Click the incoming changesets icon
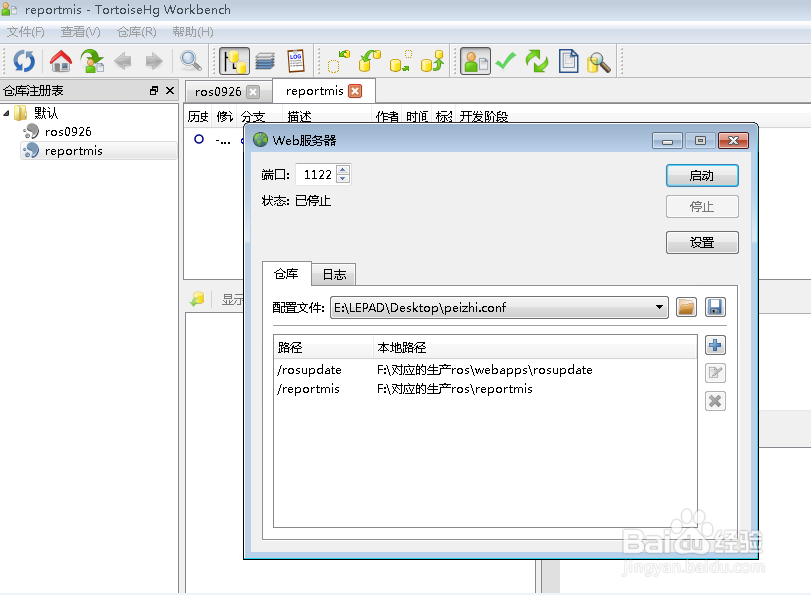 pyautogui.click(x=339, y=61)
